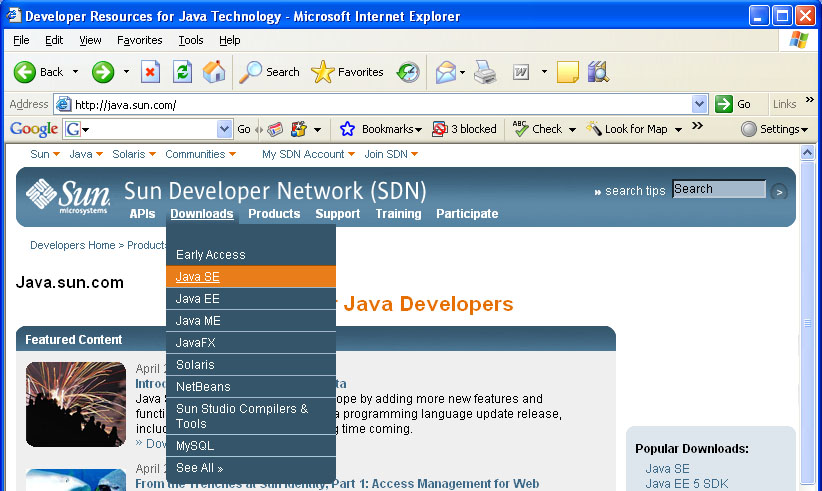Choose See All in Downloads menu
Image resolution: width=822 pixels, height=491 pixels.
point(251,468)
